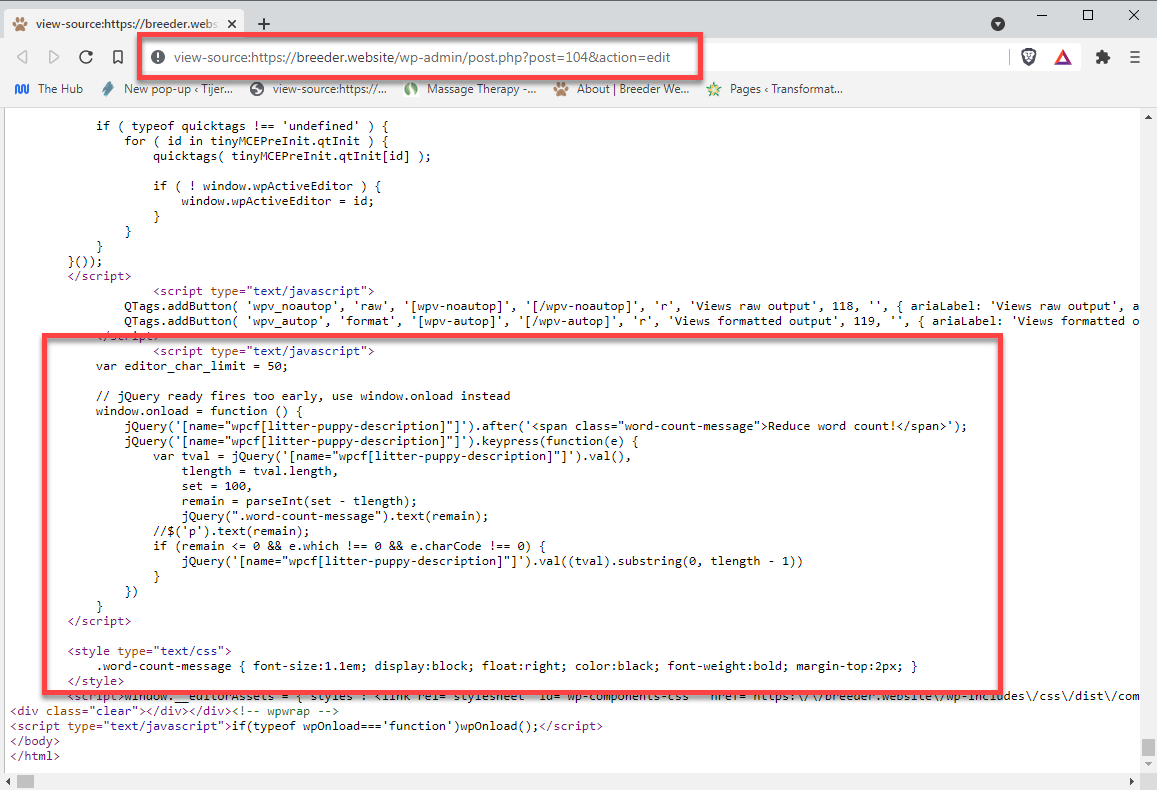Click the scroll down arrow
Image resolution: width=1157 pixels, height=790 pixels.
(1148, 764)
